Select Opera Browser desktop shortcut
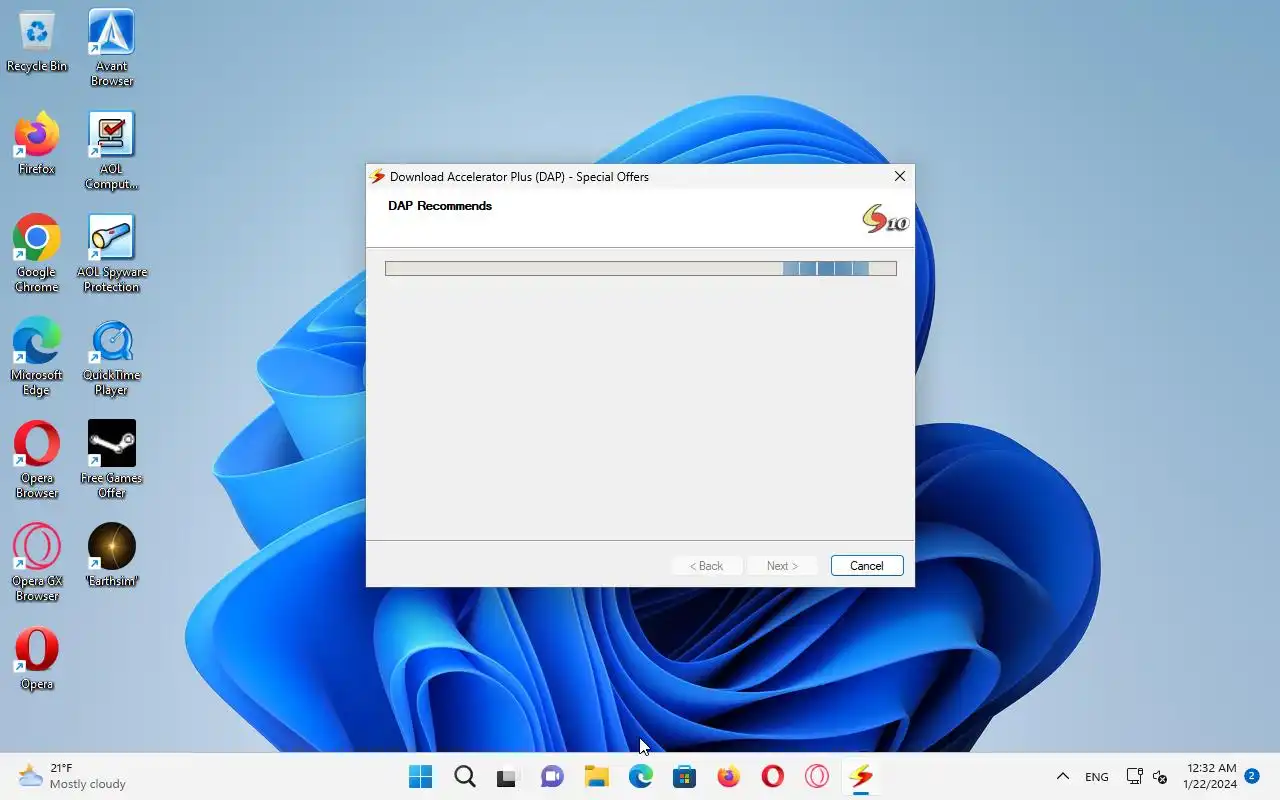Screen dimensions: 1280x800 coord(37,460)
